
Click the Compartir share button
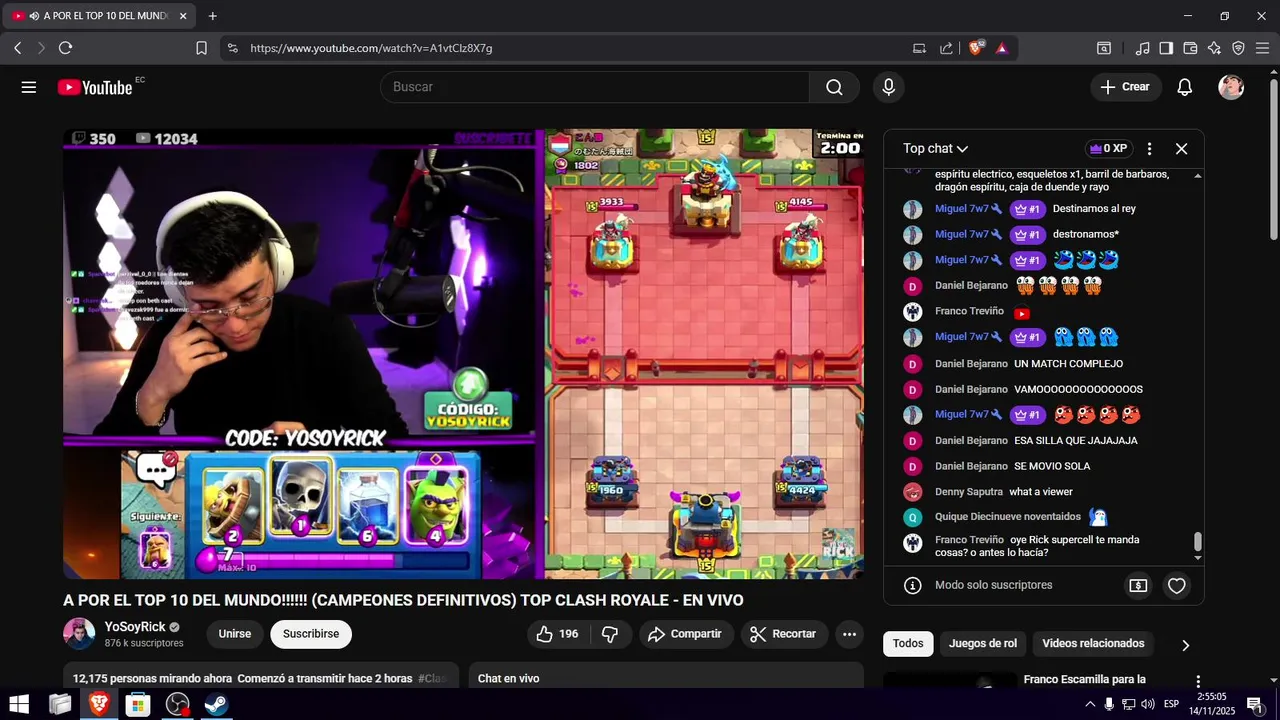tap(685, 634)
